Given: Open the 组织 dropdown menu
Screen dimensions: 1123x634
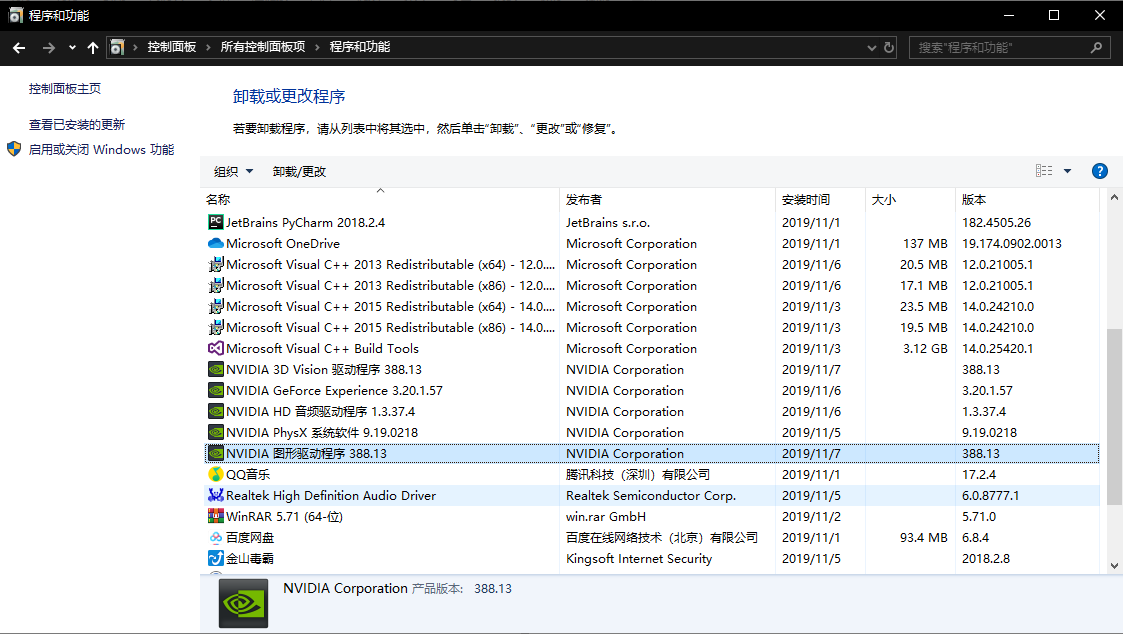Looking at the screenshot, I should pyautogui.click(x=233, y=171).
